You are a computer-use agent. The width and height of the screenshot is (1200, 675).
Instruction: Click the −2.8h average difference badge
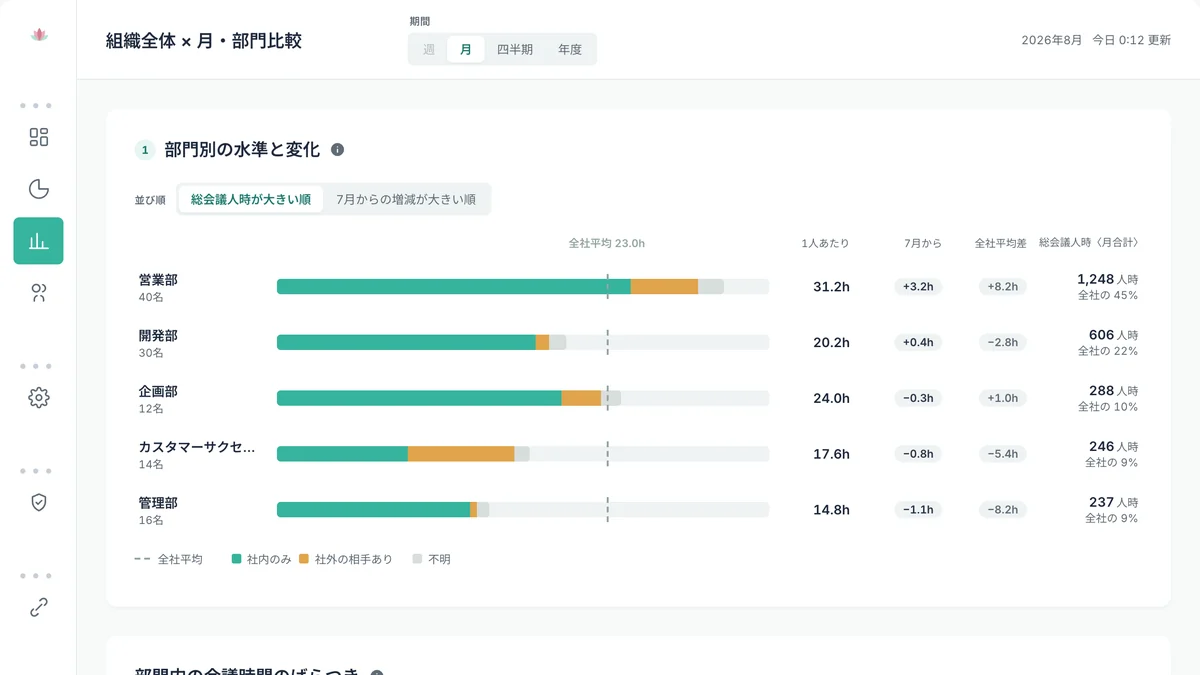click(x=1002, y=342)
